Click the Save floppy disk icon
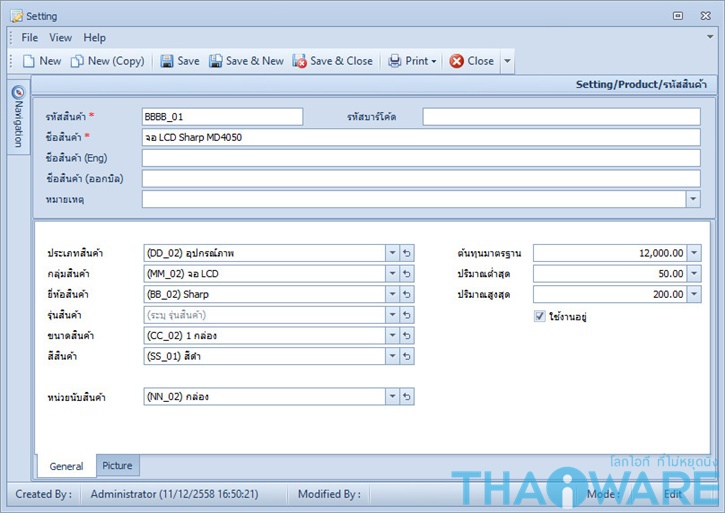 coord(166,61)
